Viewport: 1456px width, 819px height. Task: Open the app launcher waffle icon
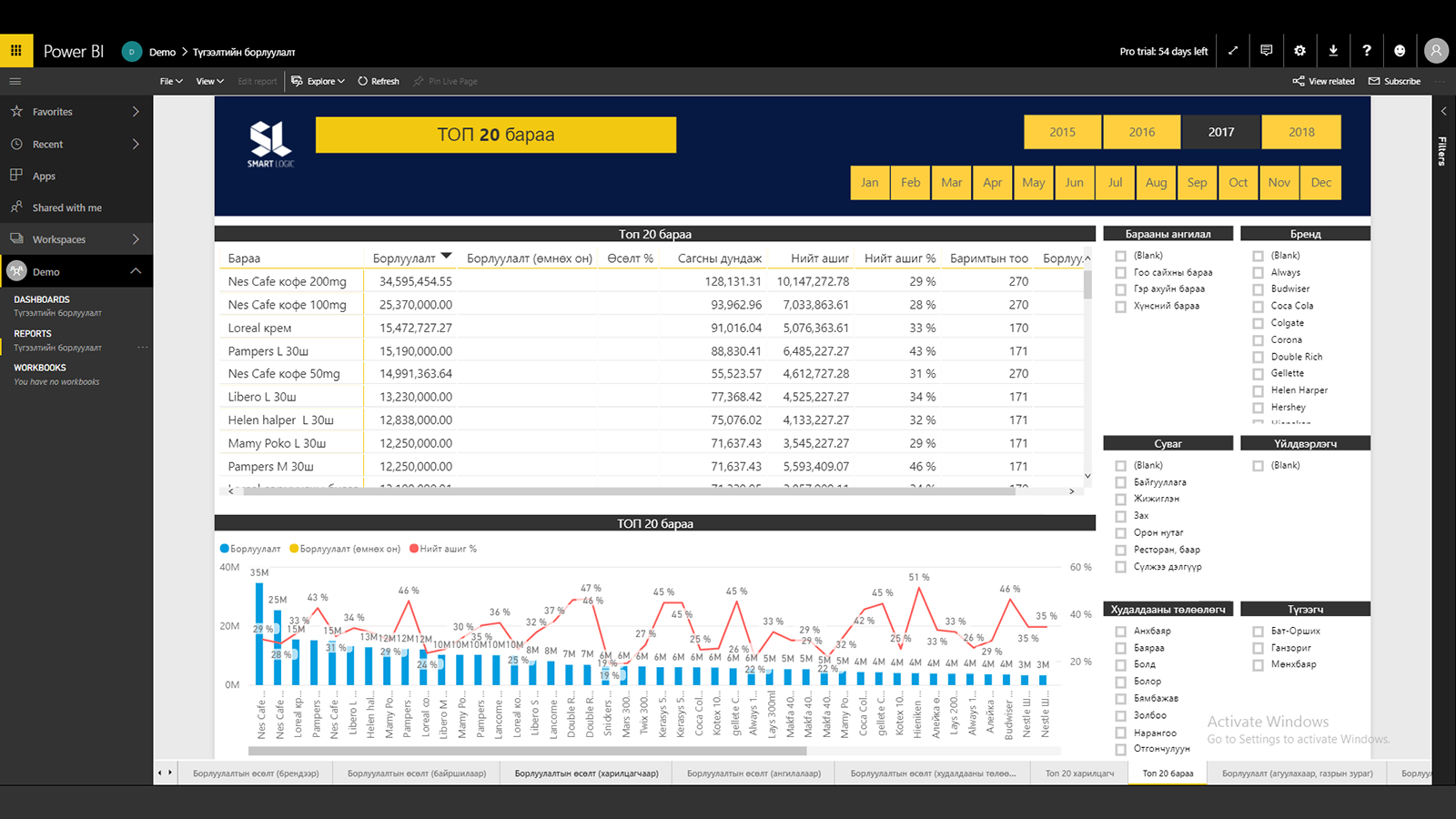coord(16,51)
